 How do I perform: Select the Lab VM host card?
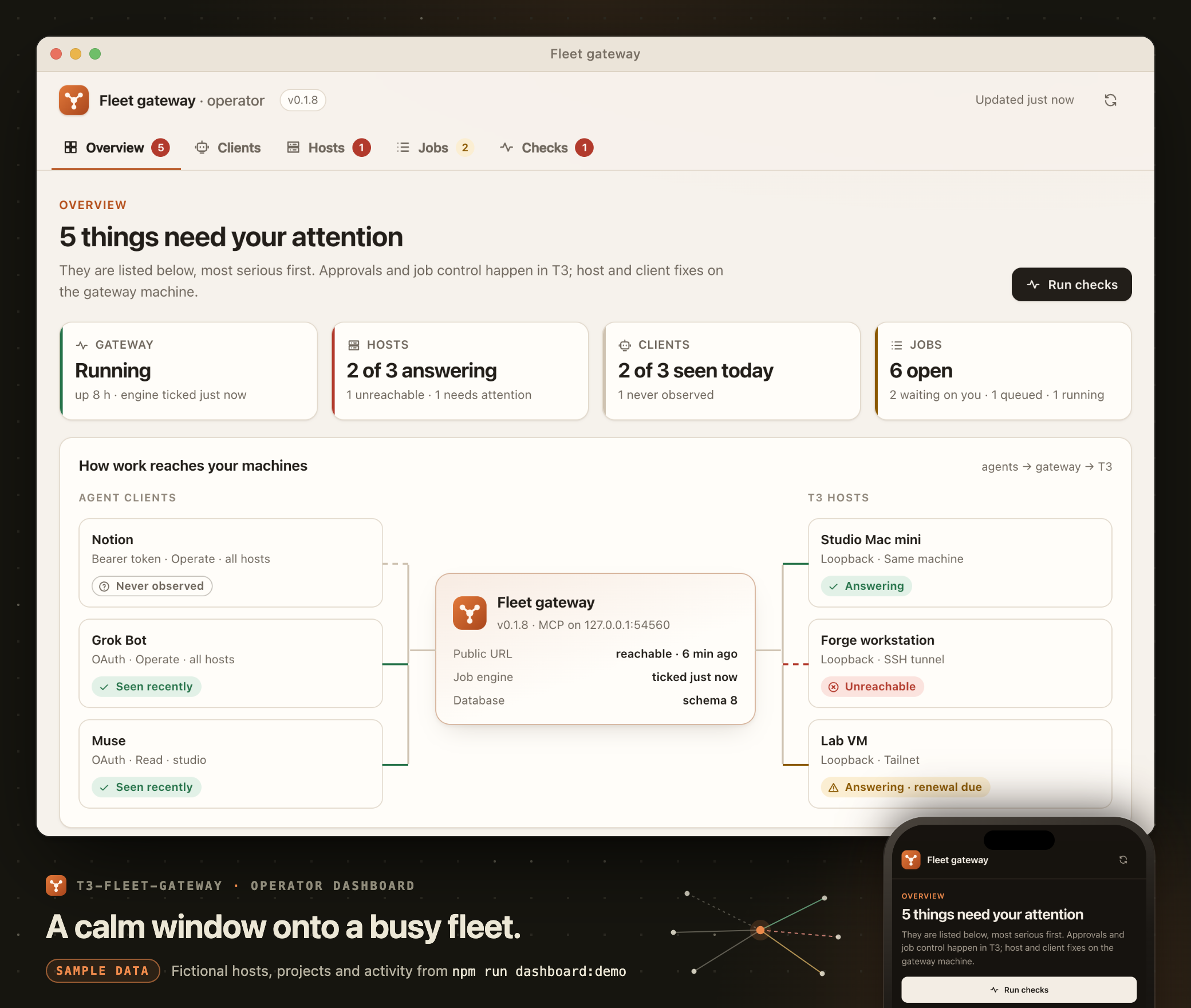[960, 764]
